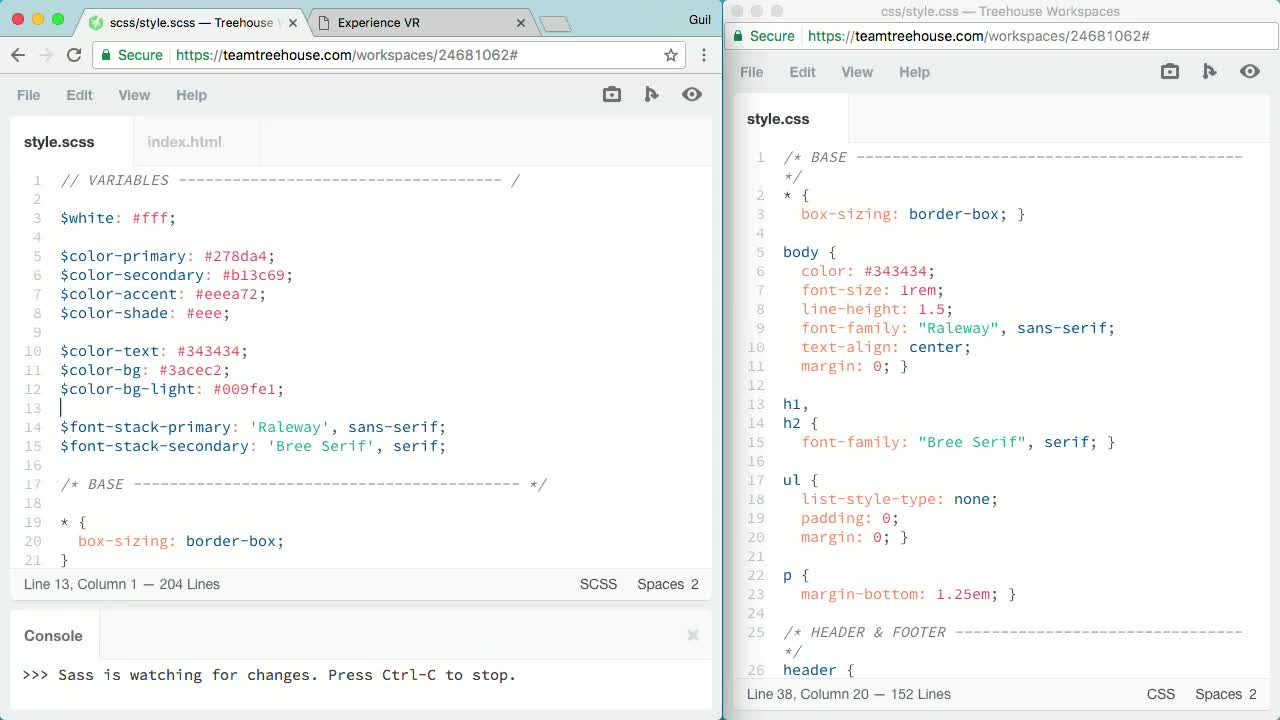The image size is (1280, 720).
Task: Switch to the index.html tab
Action: pyautogui.click(x=184, y=141)
